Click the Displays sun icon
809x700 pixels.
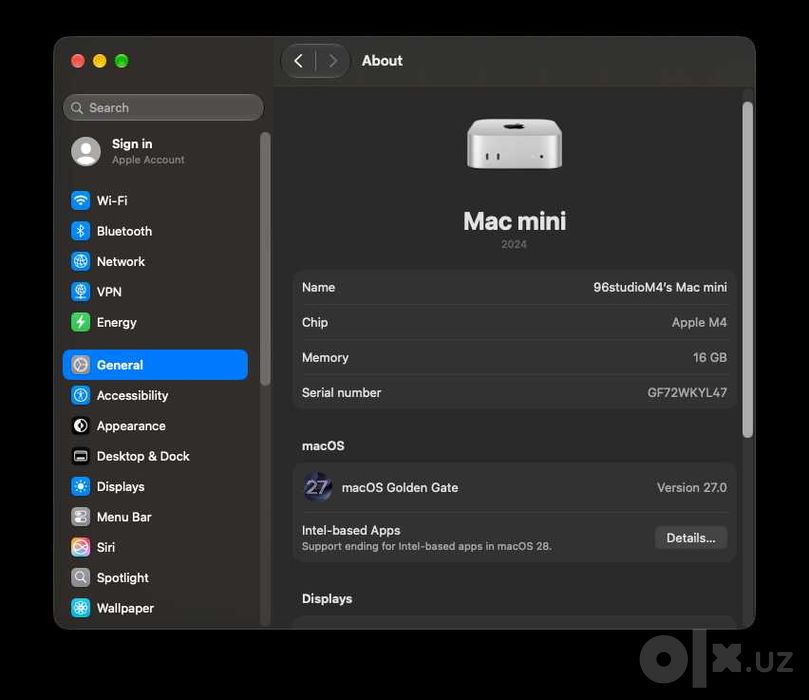click(80, 486)
